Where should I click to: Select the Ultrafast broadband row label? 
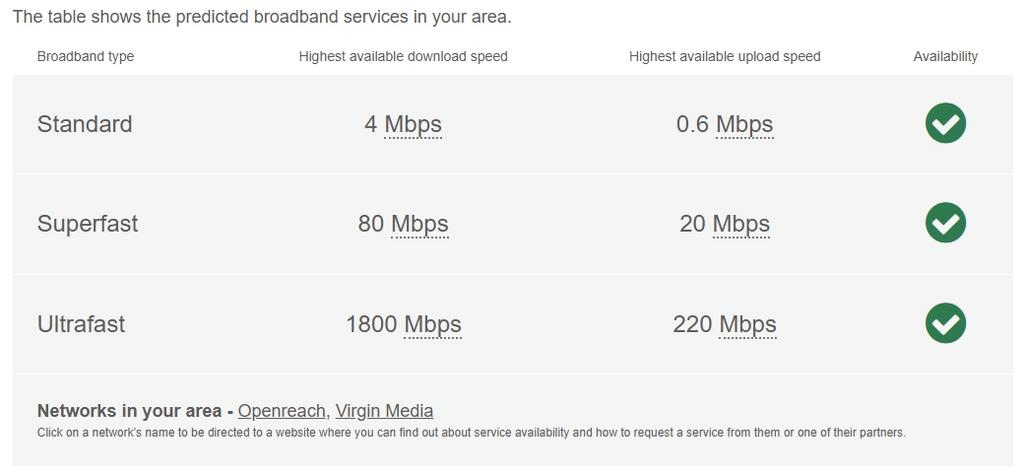tap(81, 324)
